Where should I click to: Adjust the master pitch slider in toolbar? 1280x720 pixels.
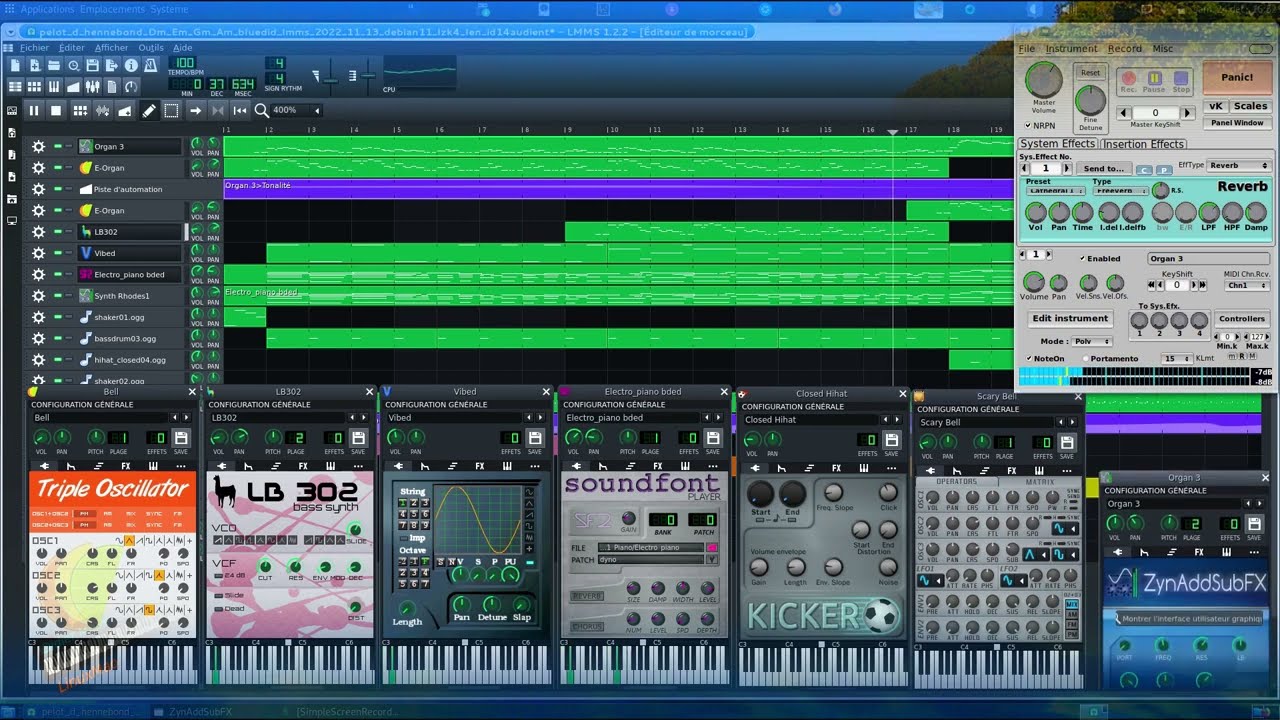tap(367, 75)
